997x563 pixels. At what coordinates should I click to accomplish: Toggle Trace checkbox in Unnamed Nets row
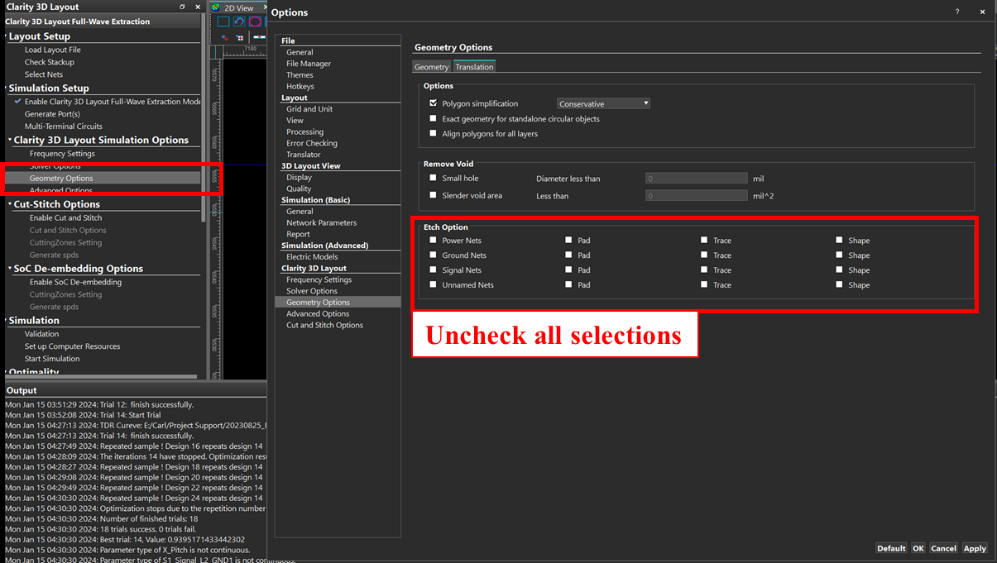(704, 284)
